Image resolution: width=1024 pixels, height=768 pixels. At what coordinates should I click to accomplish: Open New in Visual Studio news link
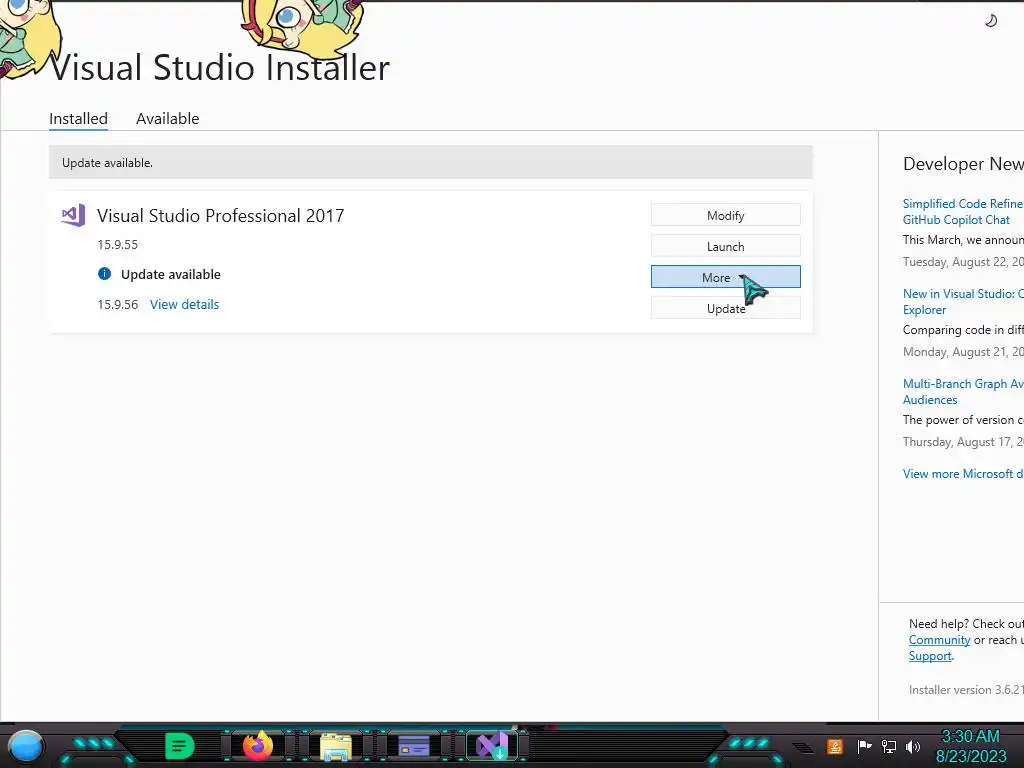963,302
